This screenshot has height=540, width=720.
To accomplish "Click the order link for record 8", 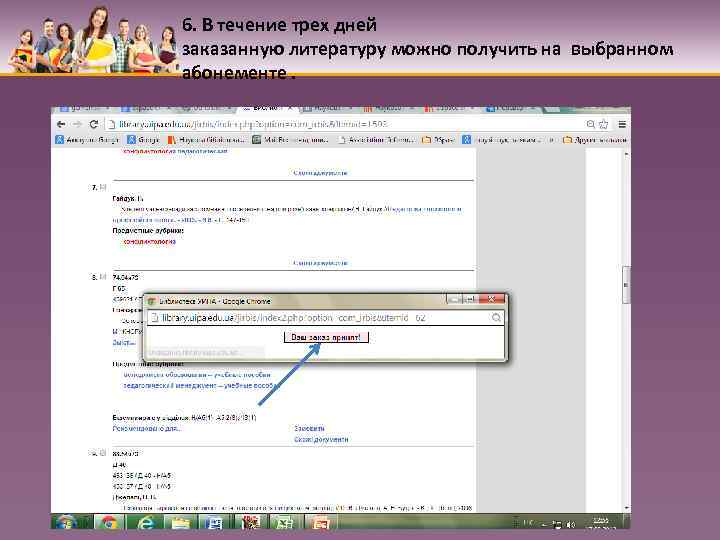I will 309,428.
